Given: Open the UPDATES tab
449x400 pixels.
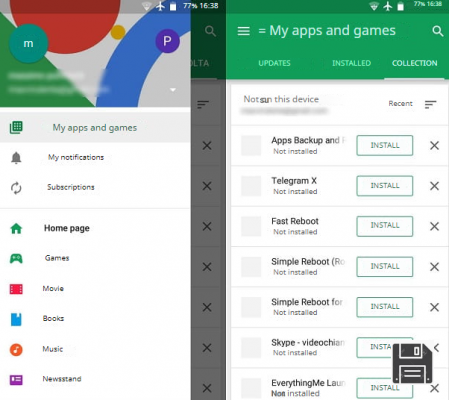Looking at the screenshot, I should 274,63.
